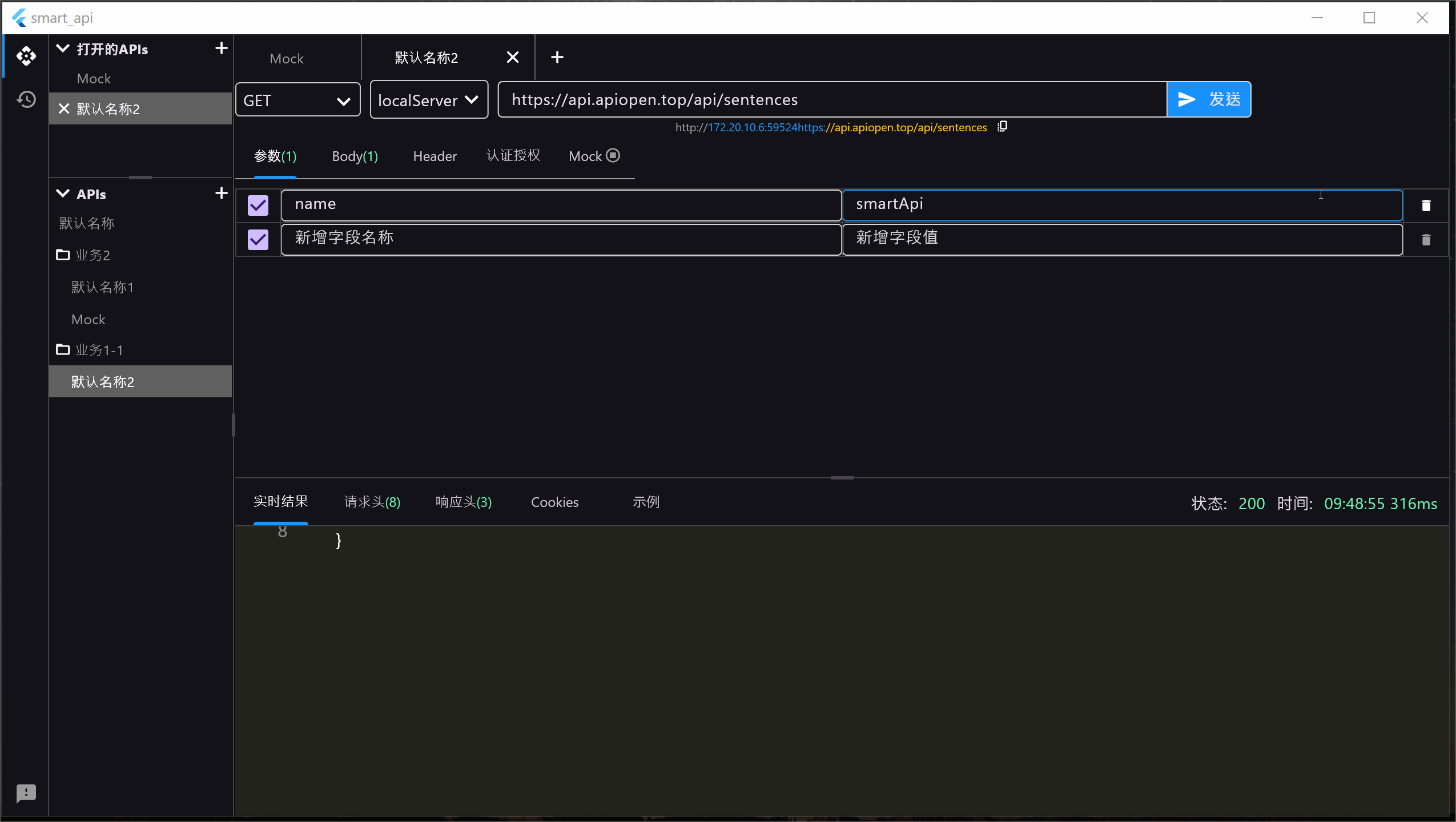1456x822 pixels.
Task: Delete the 新增字段名称 parameter row
Action: point(1426,240)
